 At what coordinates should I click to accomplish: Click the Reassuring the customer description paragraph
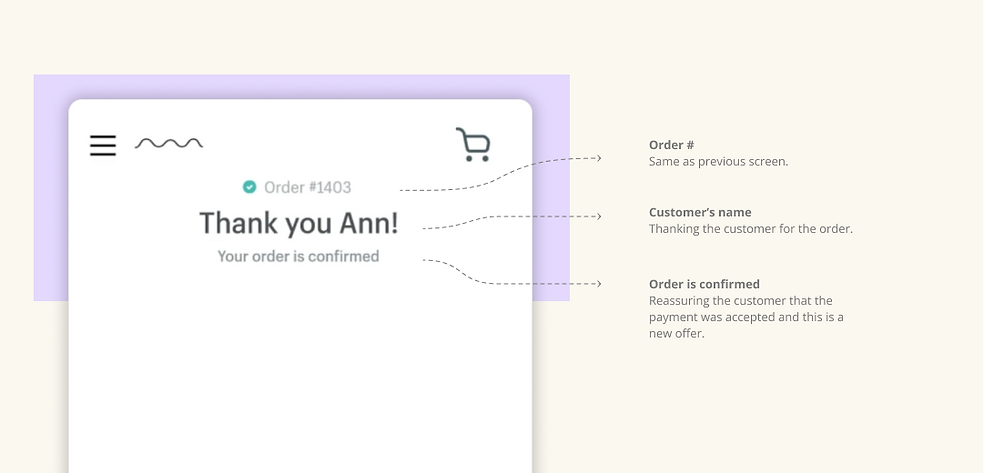tap(746, 317)
